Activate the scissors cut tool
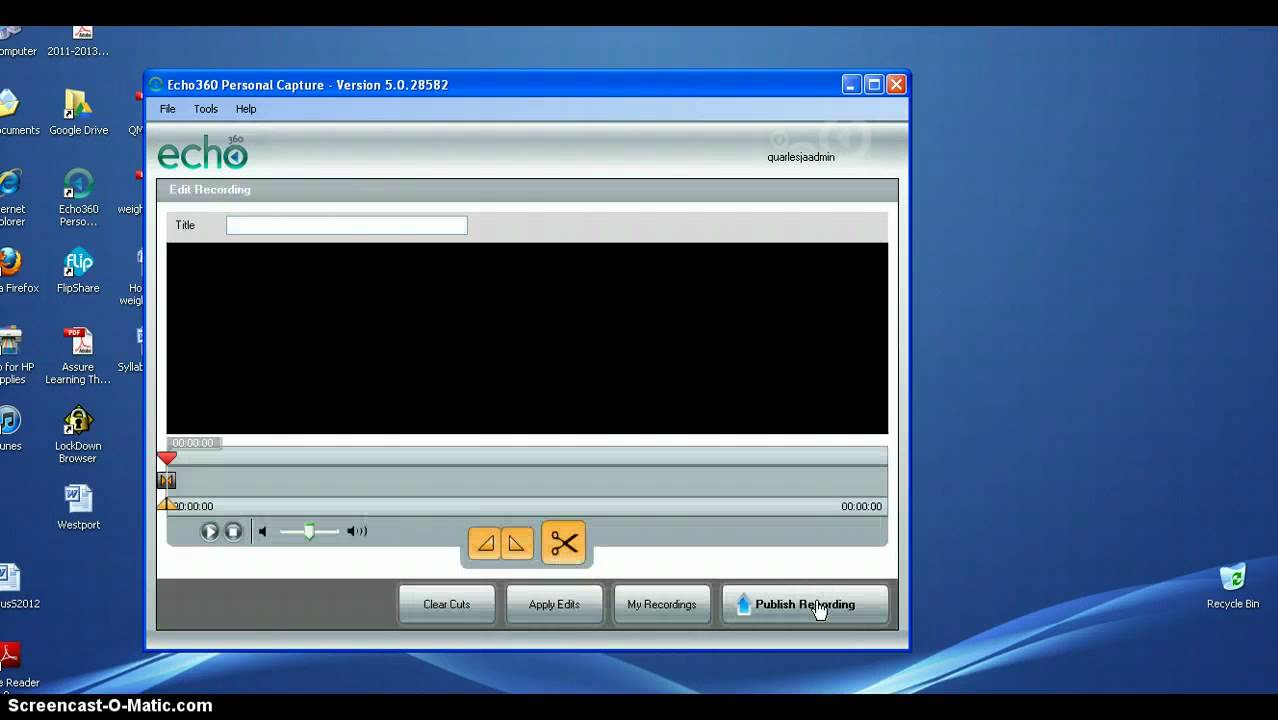 click(564, 543)
